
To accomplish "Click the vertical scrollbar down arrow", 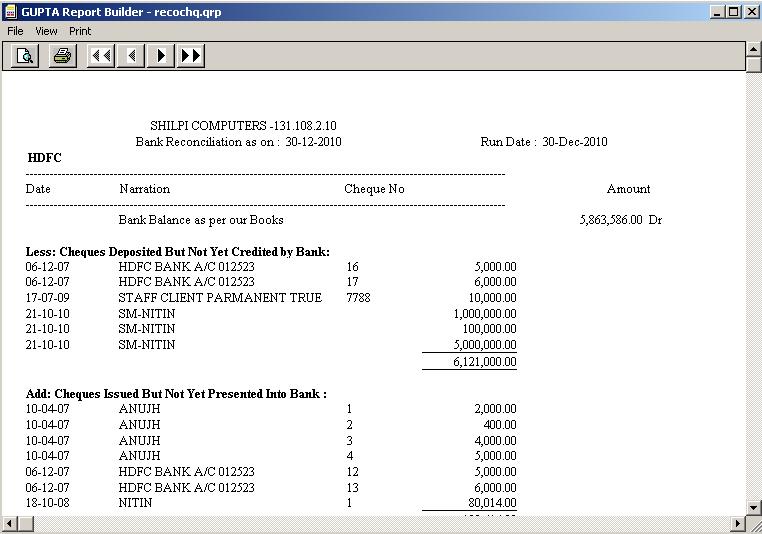I will click(754, 507).
